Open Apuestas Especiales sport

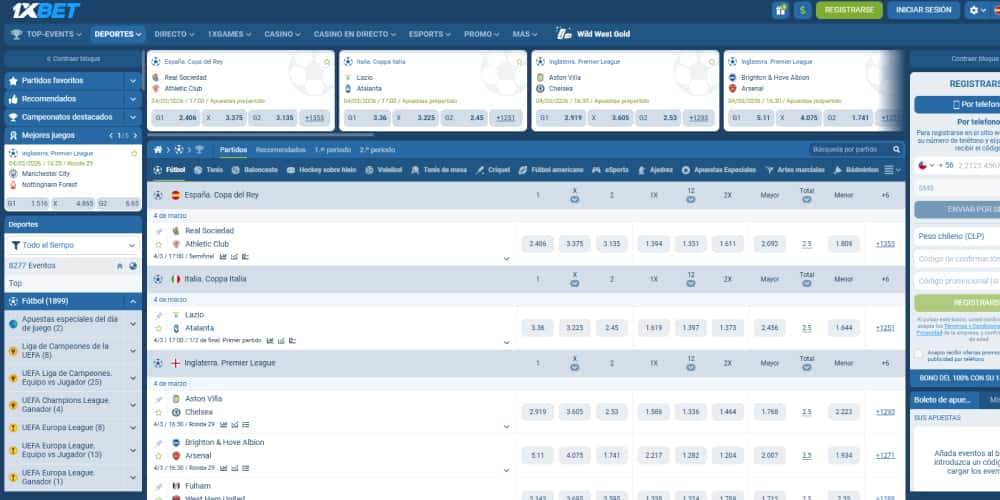coord(719,170)
